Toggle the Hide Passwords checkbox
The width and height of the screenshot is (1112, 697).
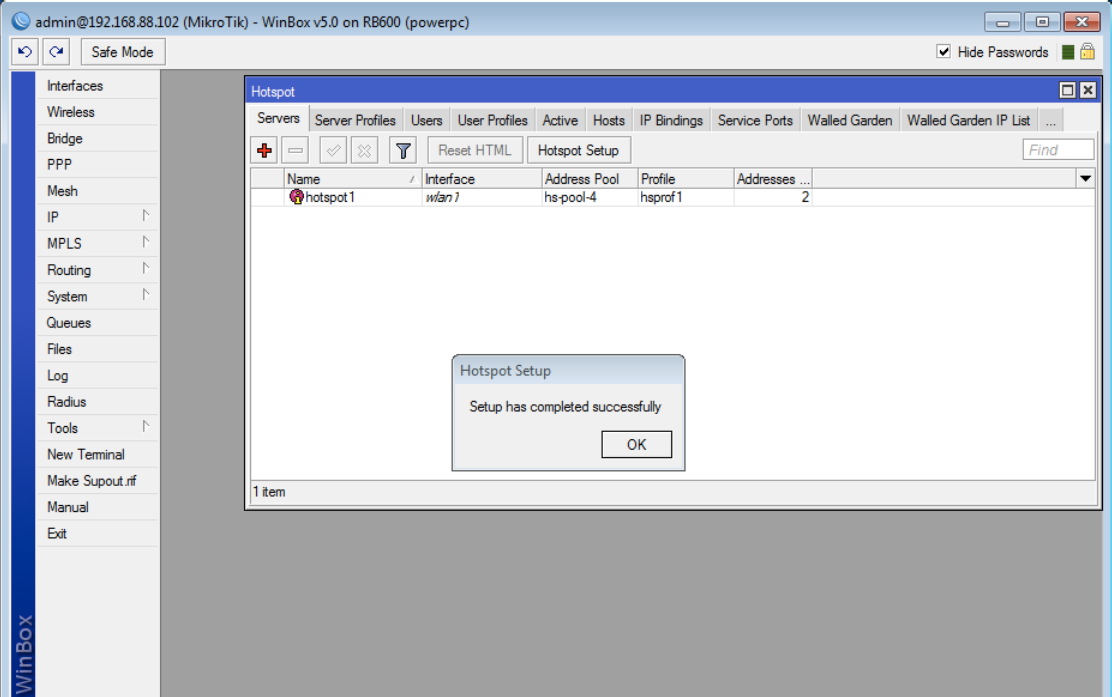point(943,51)
